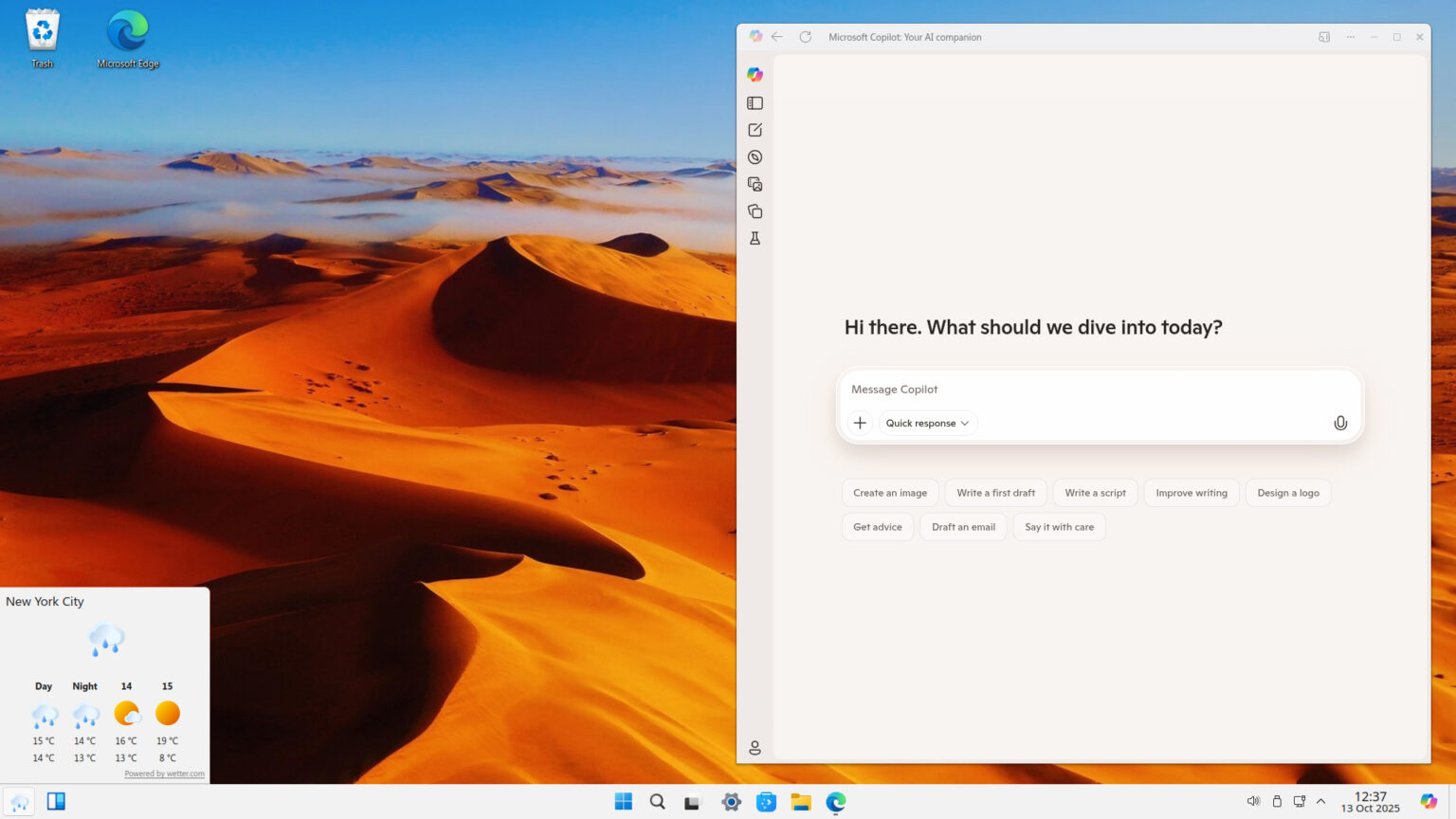Open the image gallery icon in sidebar
Screen dimensions: 1456x819
[x=754, y=184]
